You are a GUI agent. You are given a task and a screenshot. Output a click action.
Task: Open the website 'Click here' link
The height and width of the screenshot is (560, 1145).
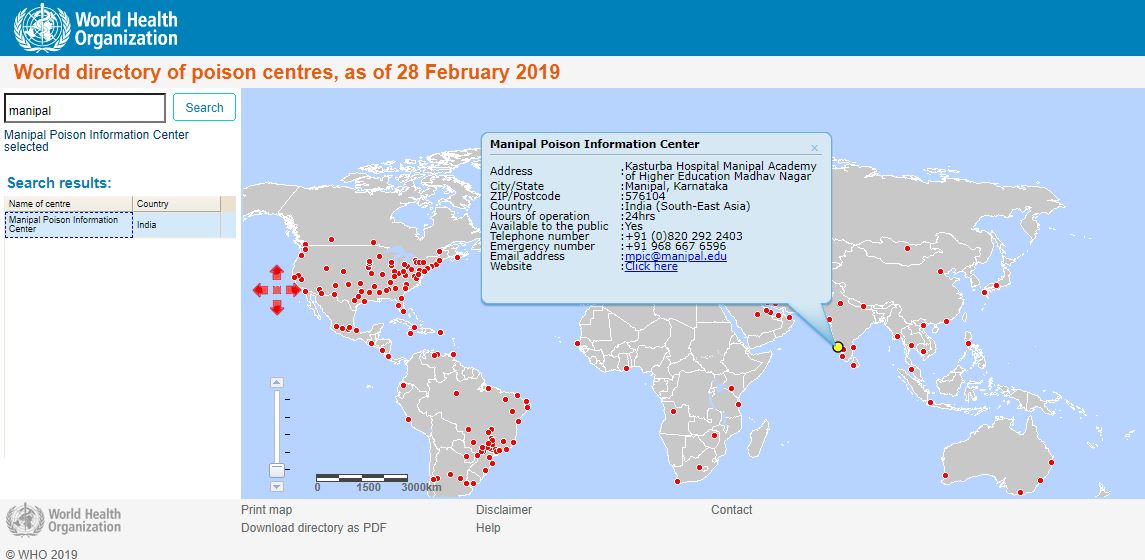(x=651, y=267)
